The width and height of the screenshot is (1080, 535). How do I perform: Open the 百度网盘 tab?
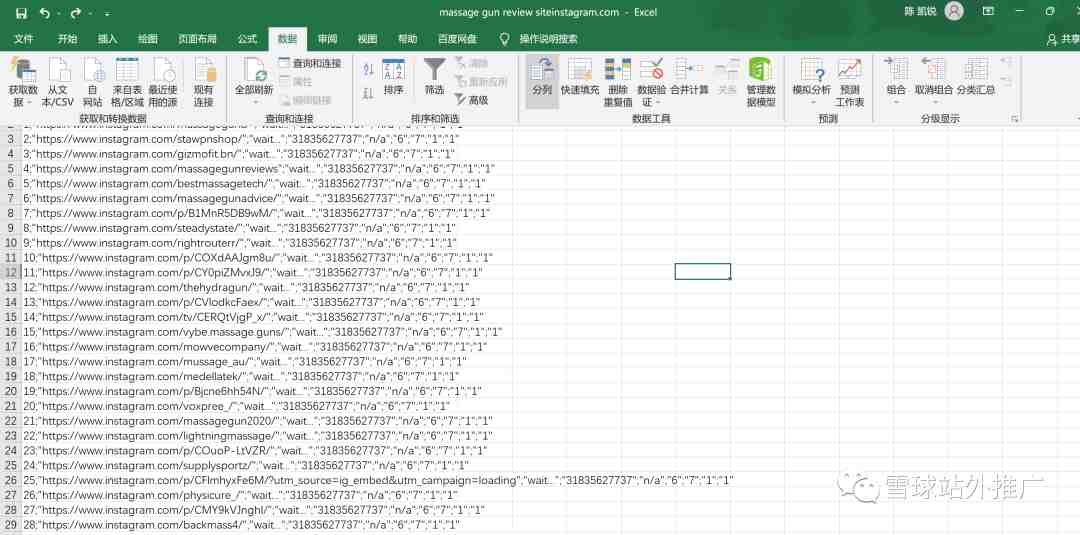(x=457, y=39)
